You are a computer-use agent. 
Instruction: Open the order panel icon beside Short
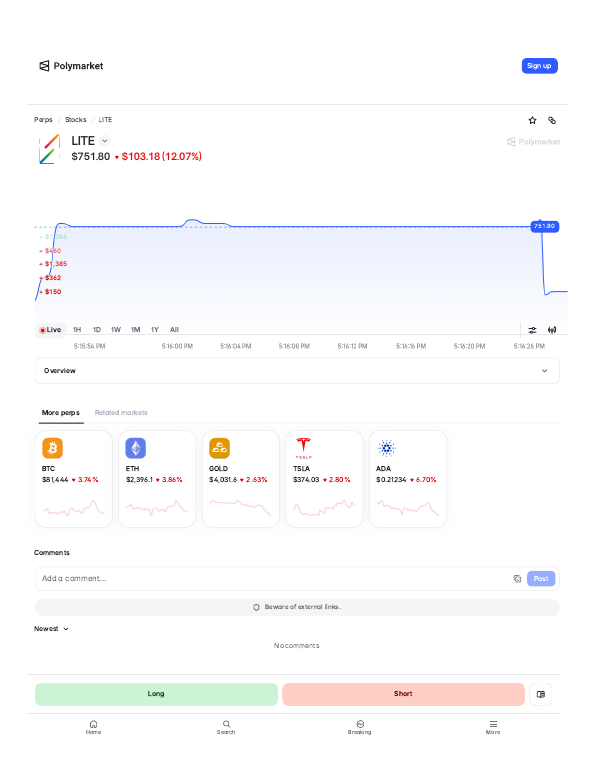(541, 694)
